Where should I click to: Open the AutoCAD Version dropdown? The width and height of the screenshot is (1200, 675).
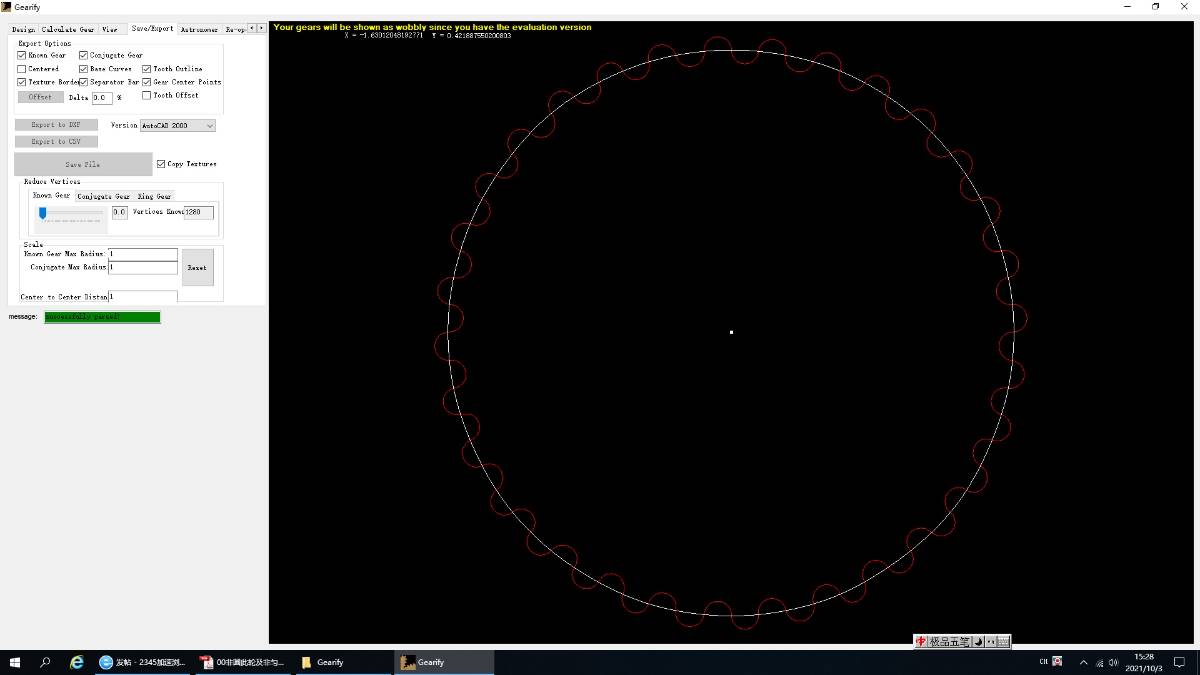pos(177,126)
